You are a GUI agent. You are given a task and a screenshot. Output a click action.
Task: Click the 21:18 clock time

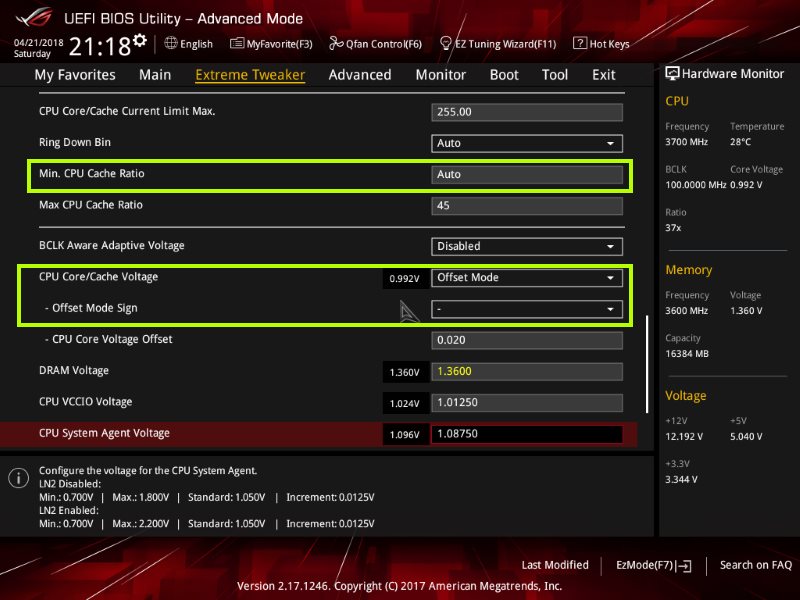pos(100,46)
